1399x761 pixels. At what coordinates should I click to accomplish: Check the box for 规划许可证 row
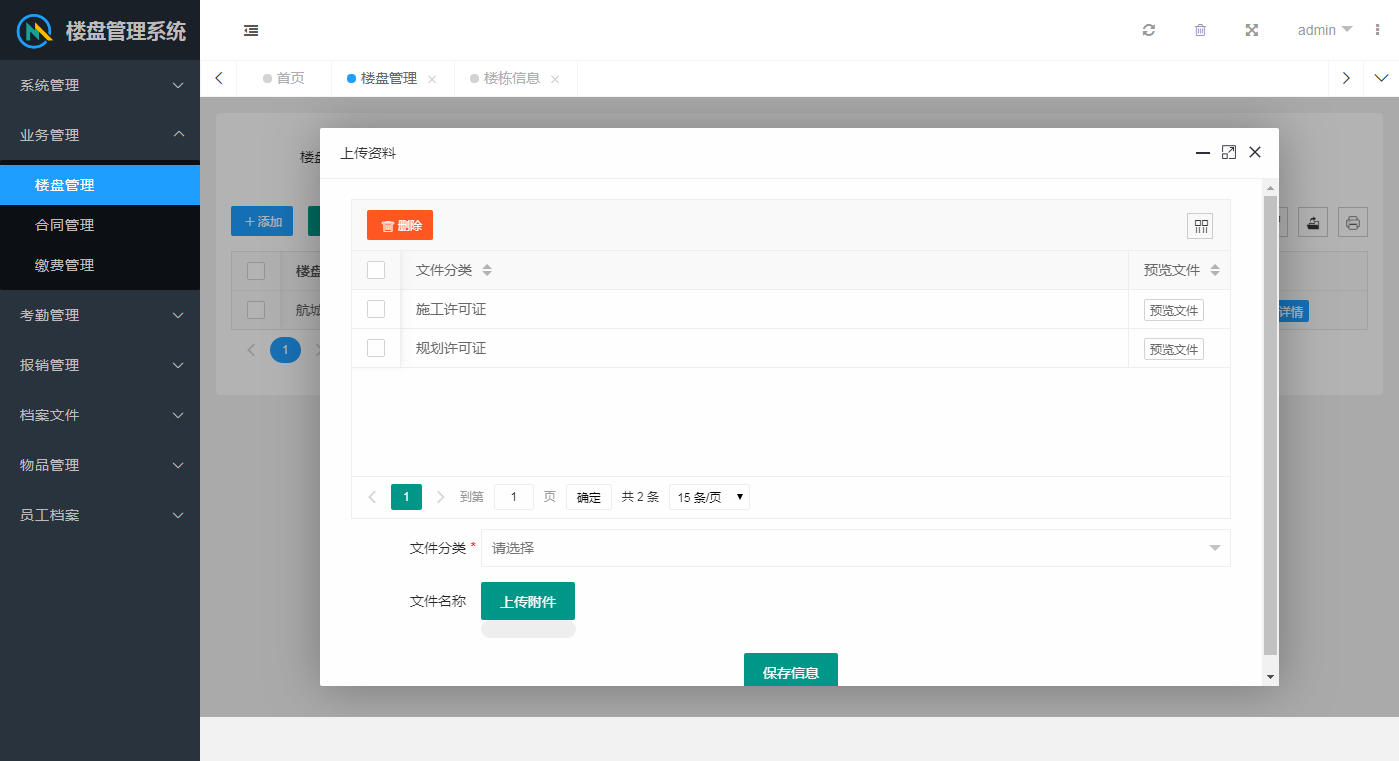(x=376, y=348)
